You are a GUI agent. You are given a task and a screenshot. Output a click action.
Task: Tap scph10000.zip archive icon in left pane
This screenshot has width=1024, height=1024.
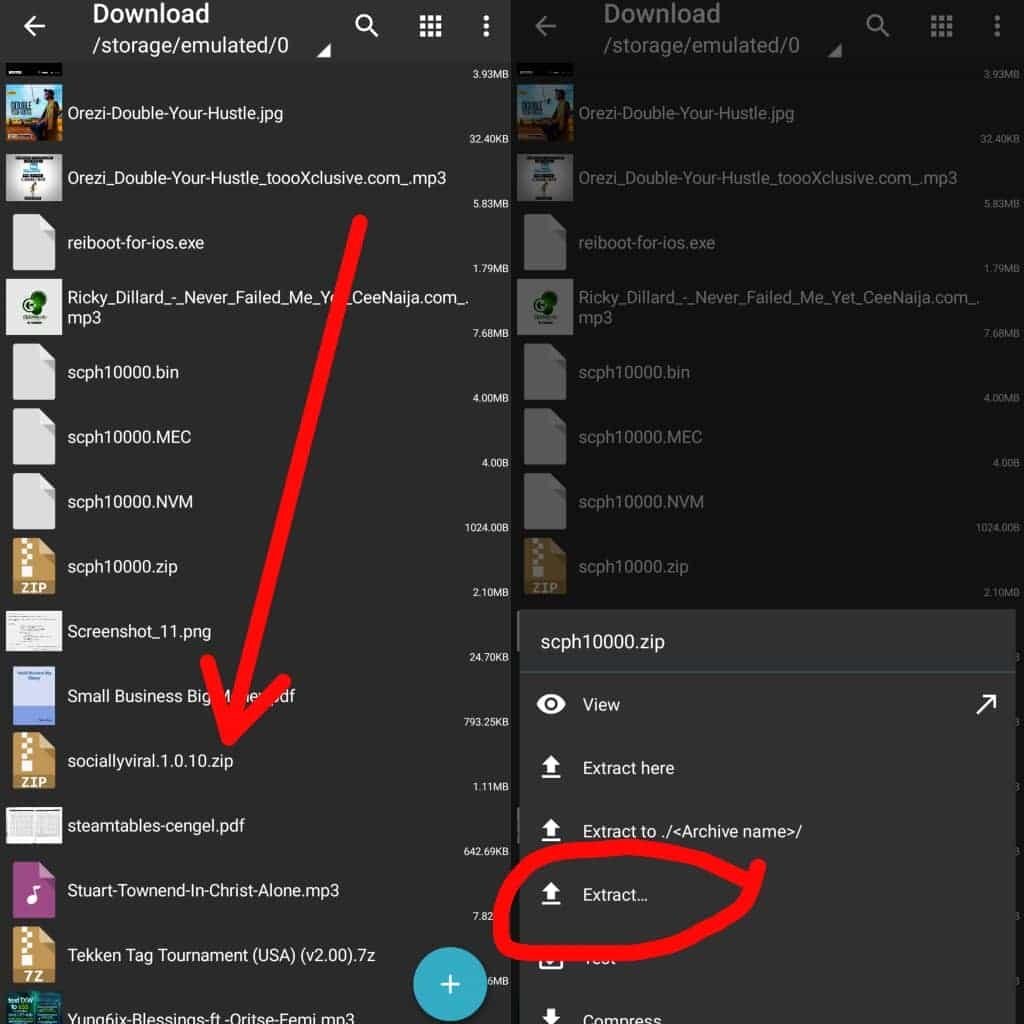34,566
